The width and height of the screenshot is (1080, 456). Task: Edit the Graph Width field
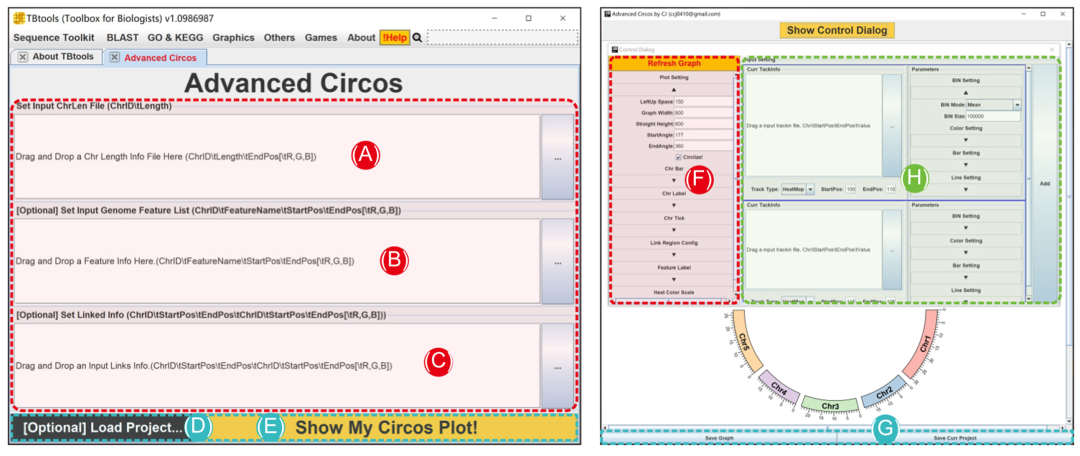pos(703,112)
